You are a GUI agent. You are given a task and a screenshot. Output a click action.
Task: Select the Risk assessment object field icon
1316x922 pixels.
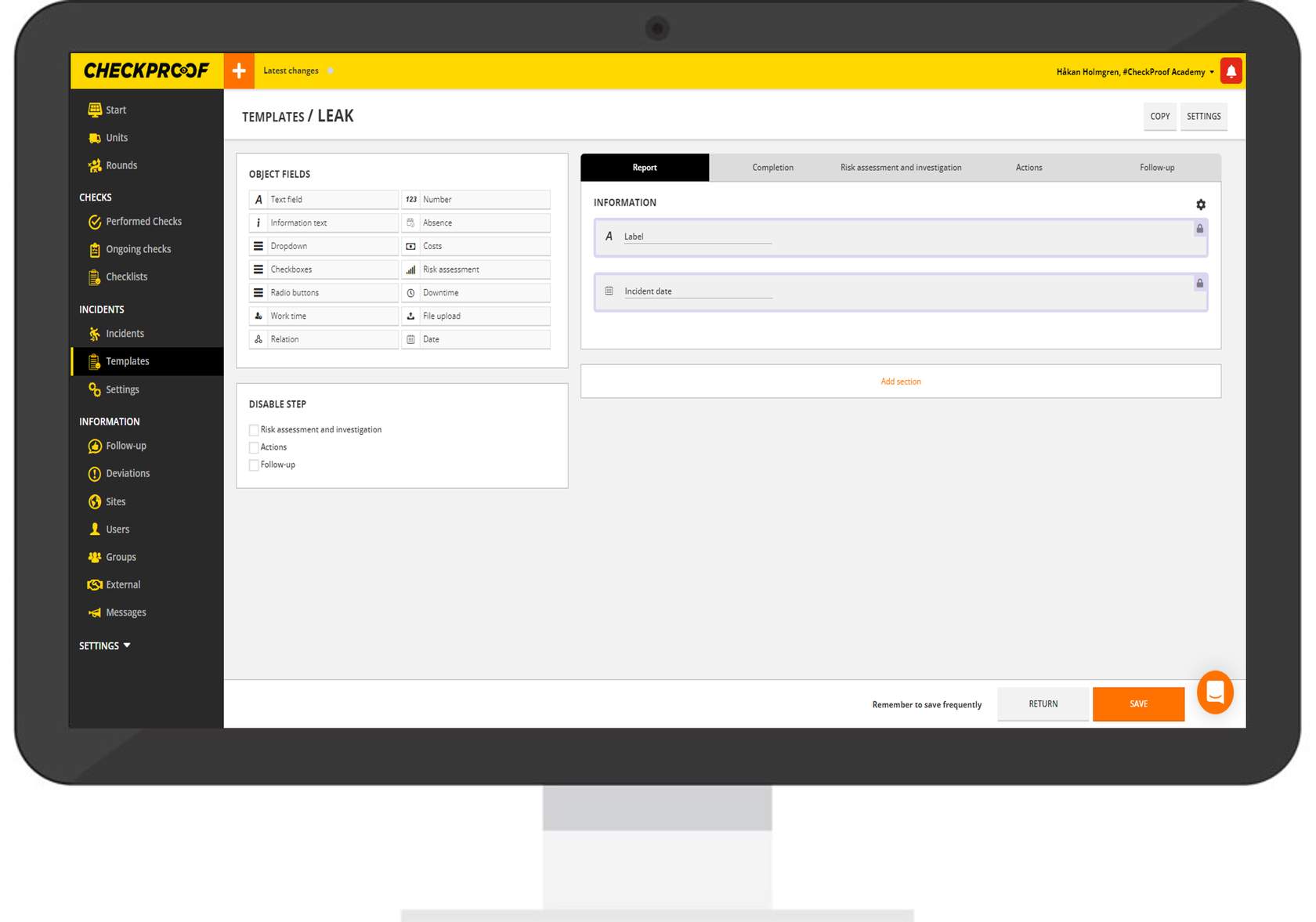tap(410, 269)
